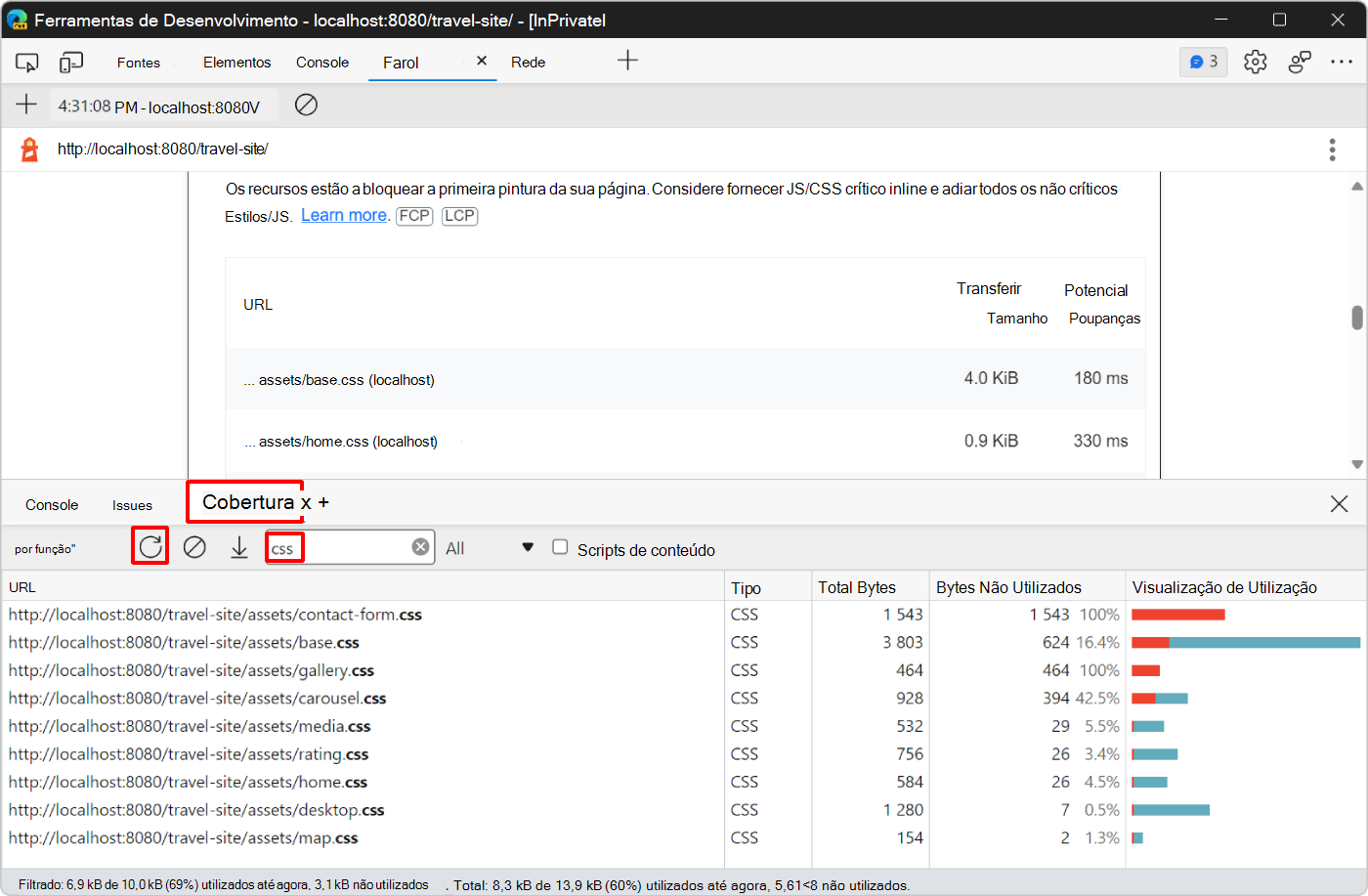Click the reload coverage button
The image size is (1368, 896).
pyautogui.click(x=150, y=546)
